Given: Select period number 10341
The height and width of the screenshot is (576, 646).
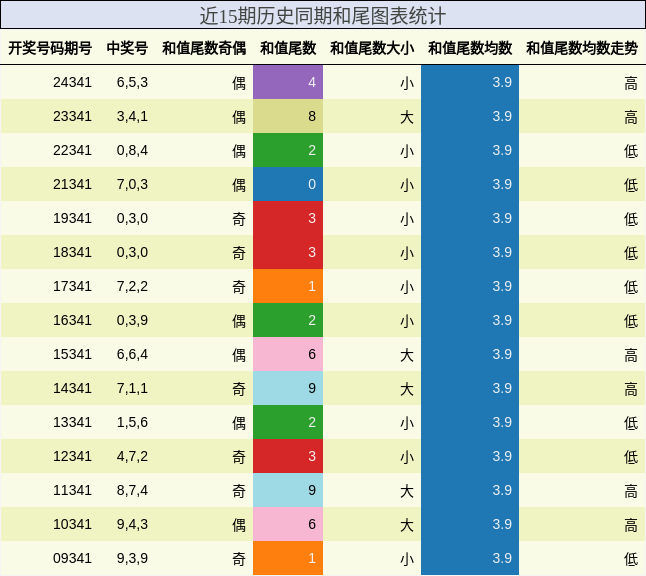Looking at the screenshot, I should coord(72,524).
